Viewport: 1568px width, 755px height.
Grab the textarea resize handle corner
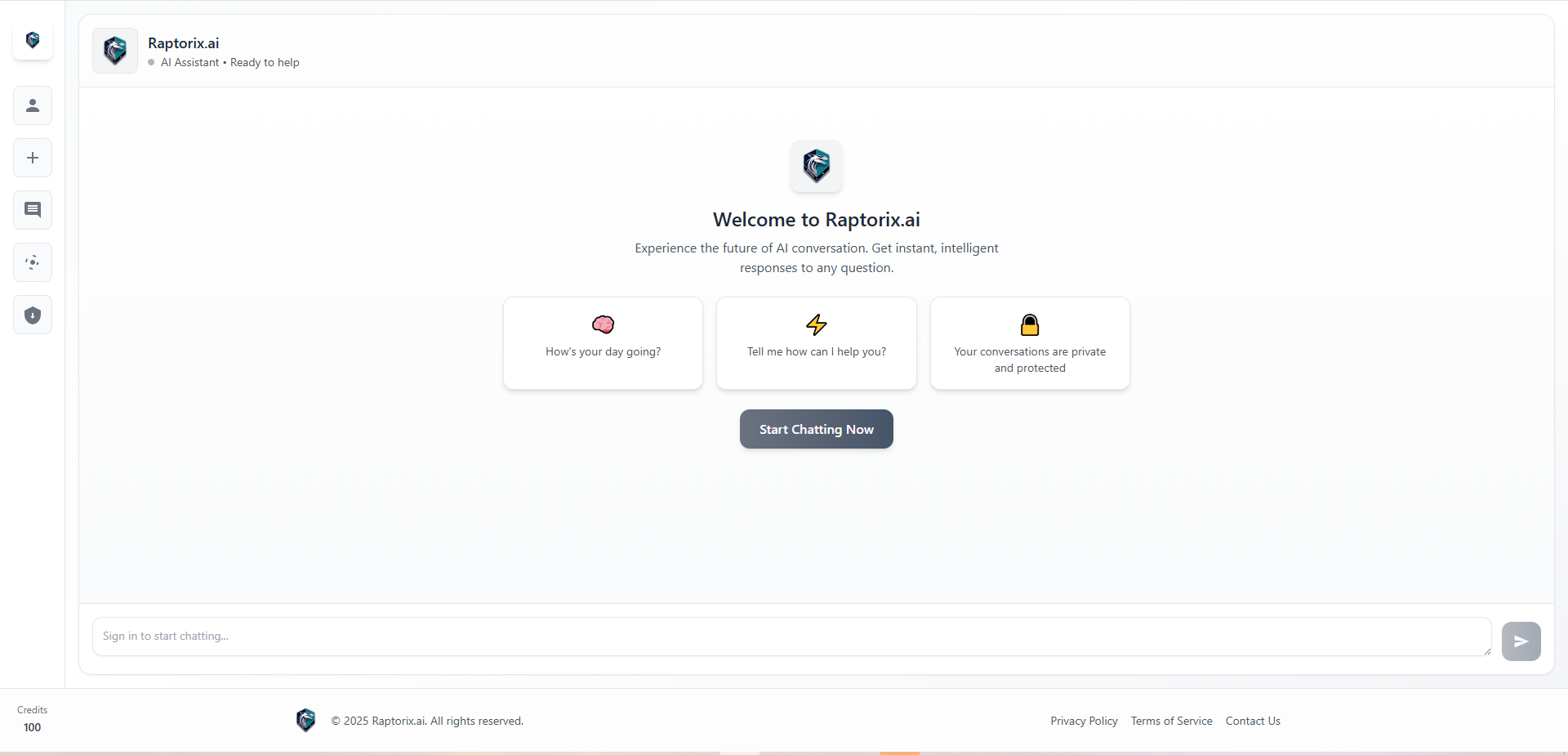click(x=1487, y=651)
